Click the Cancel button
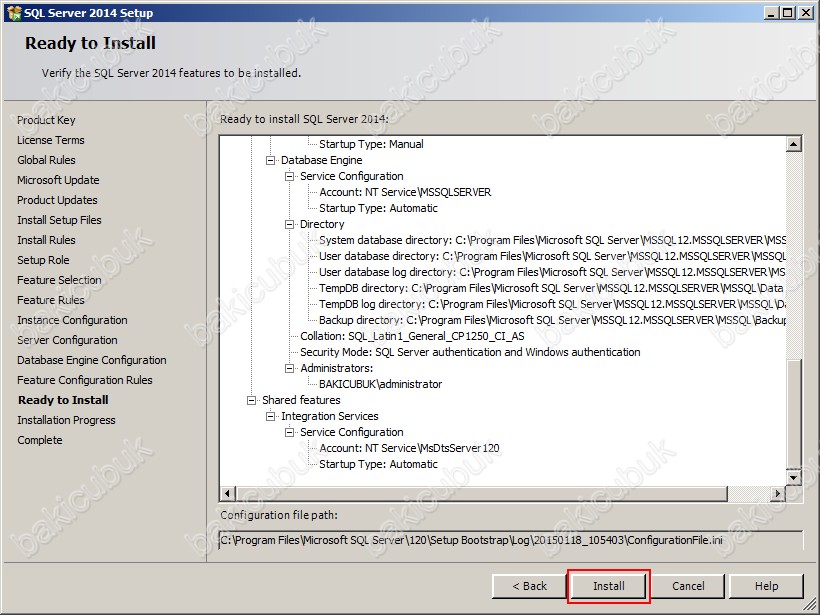 pyautogui.click(x=688, y=586)
